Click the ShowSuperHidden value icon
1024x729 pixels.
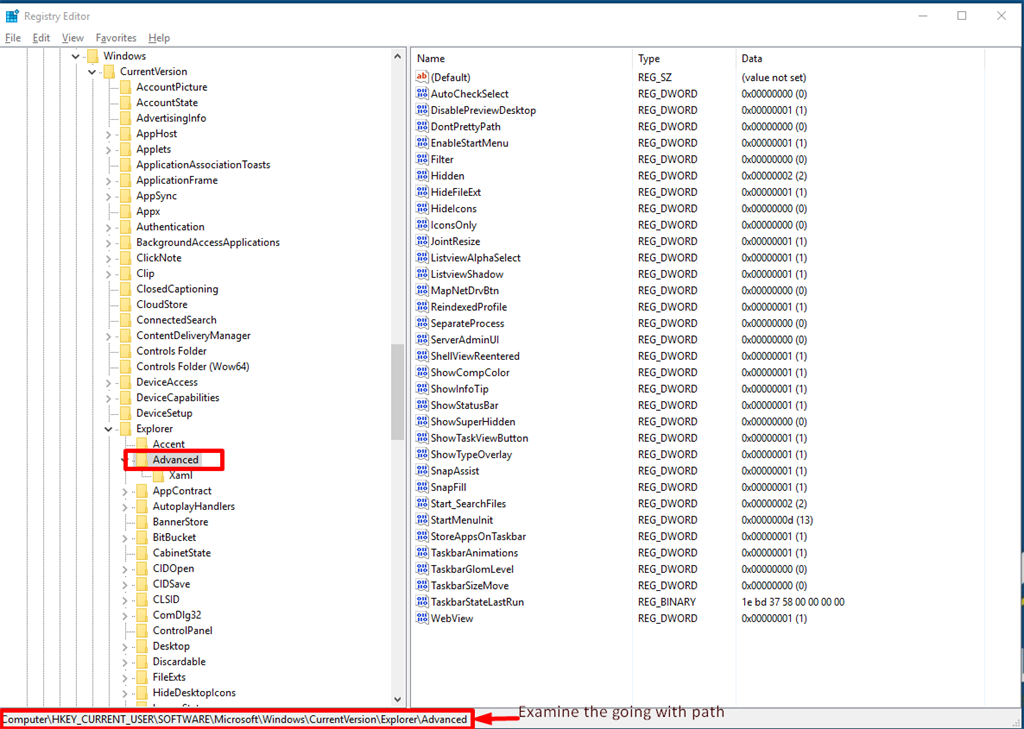[422, 421]
